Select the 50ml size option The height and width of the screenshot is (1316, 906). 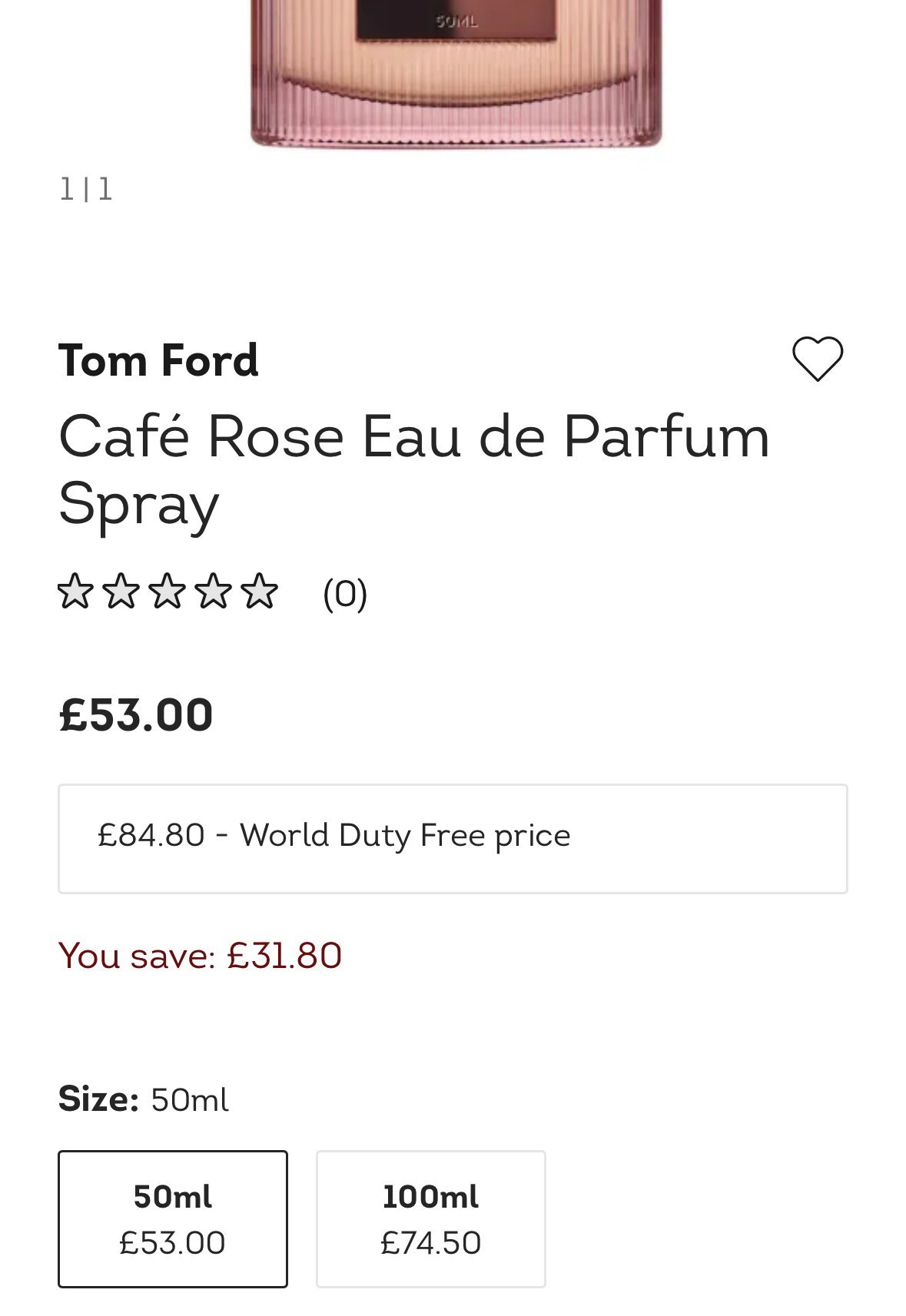pos(173,1218)
